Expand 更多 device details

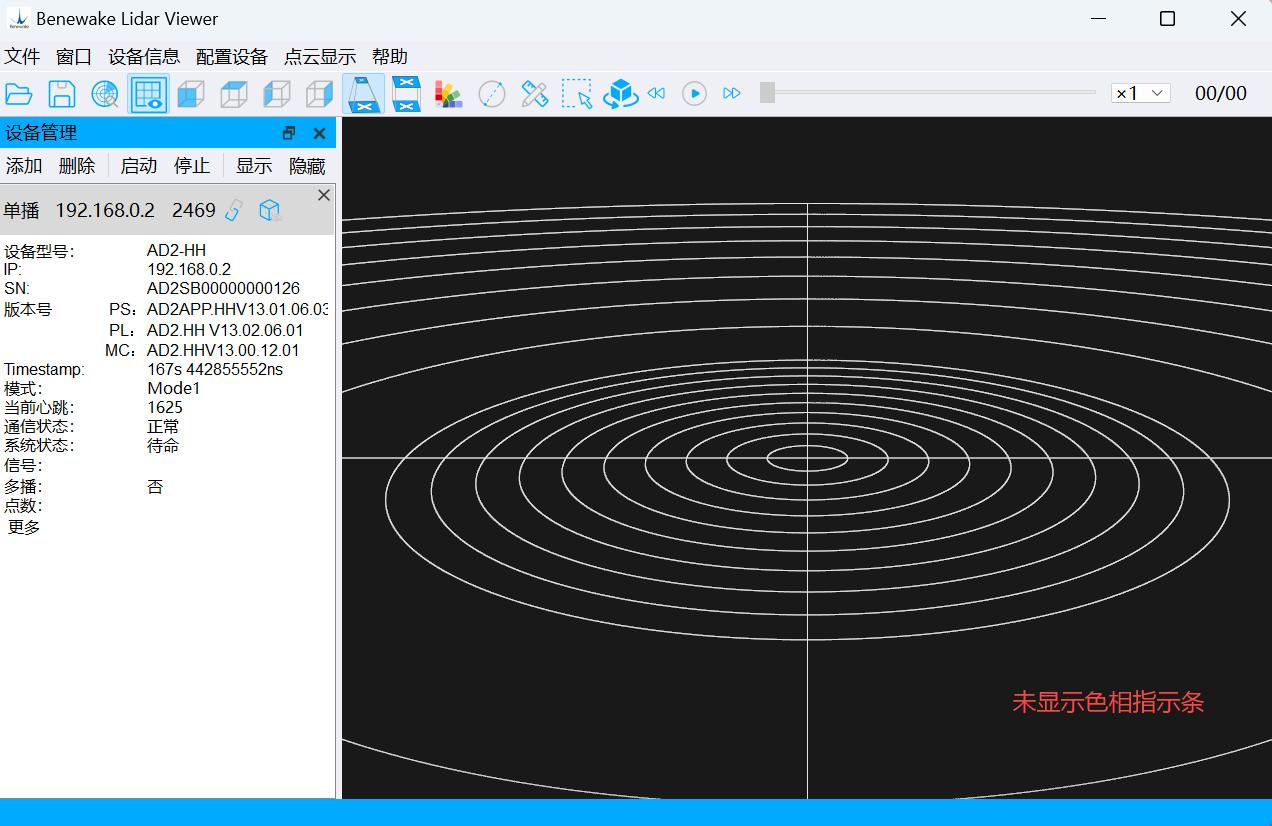point(24,527)
